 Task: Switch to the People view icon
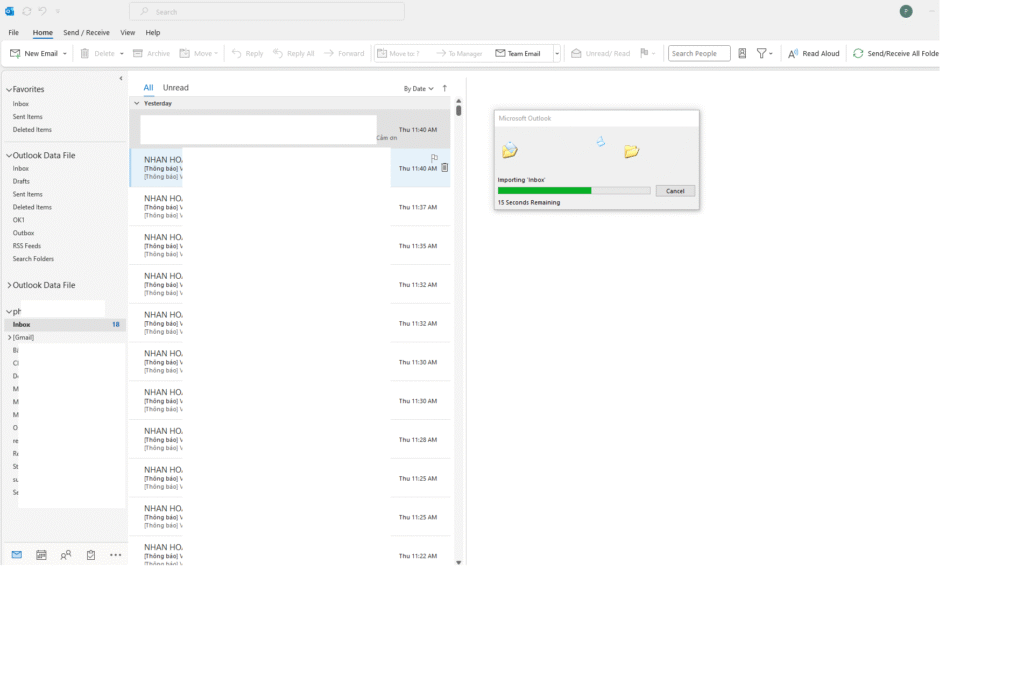coord(66,555)
